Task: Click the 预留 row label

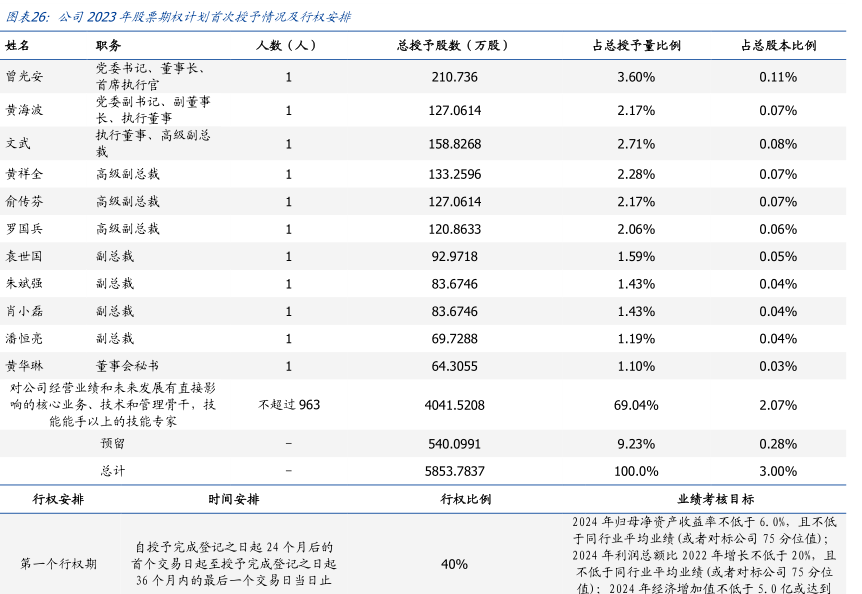Action: (x=113, y=443)
